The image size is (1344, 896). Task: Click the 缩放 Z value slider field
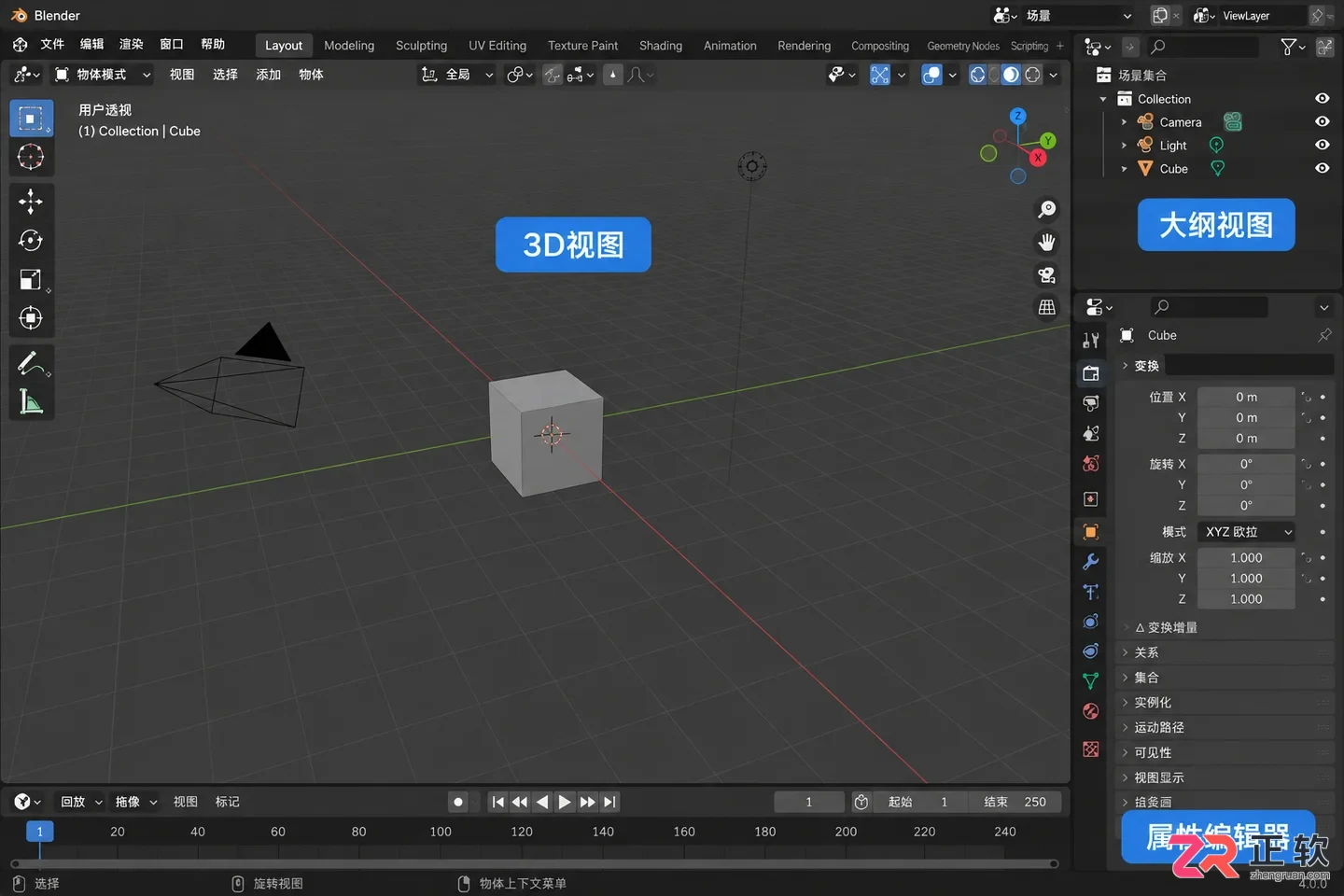[1246, 599]
